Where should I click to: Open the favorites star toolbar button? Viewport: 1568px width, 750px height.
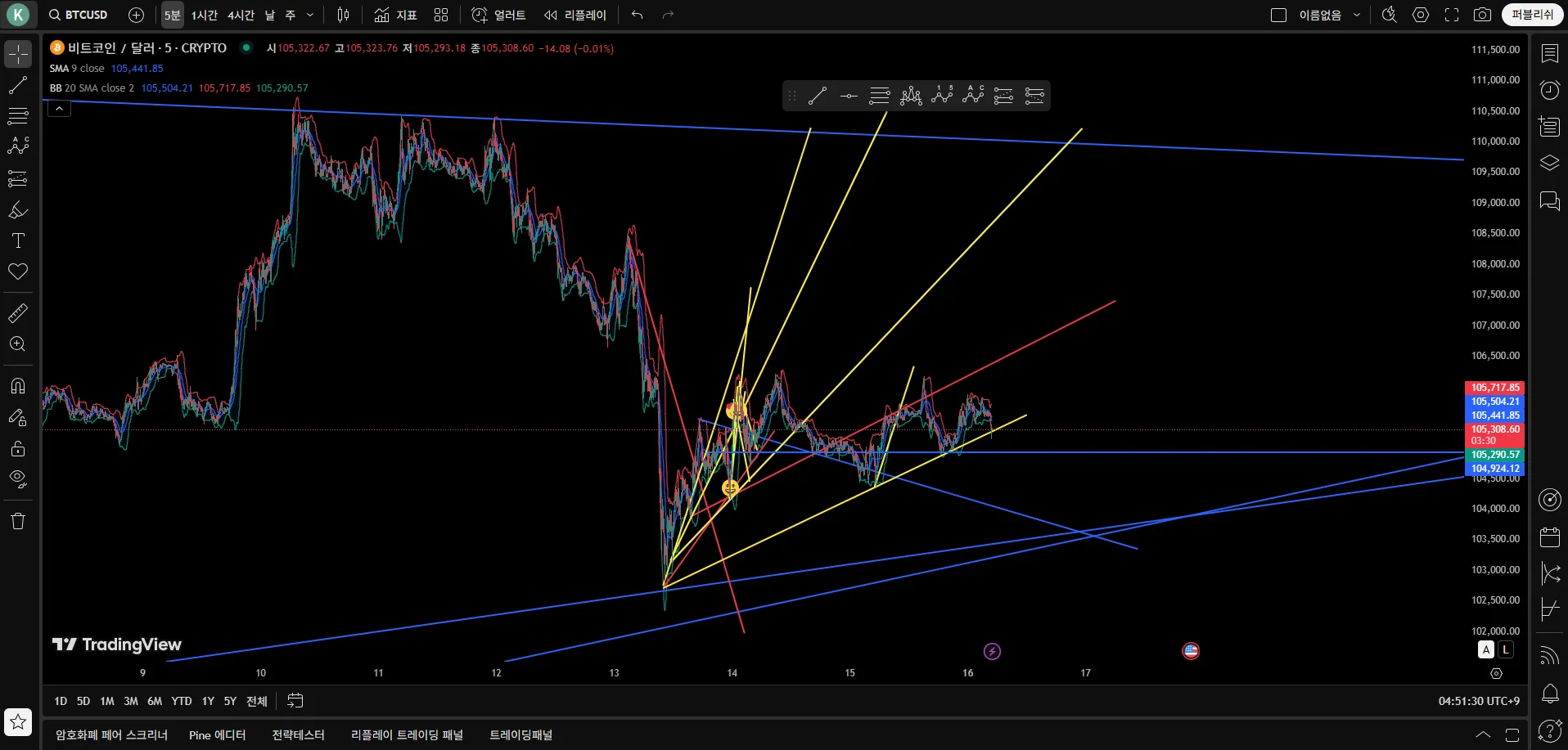18,722
